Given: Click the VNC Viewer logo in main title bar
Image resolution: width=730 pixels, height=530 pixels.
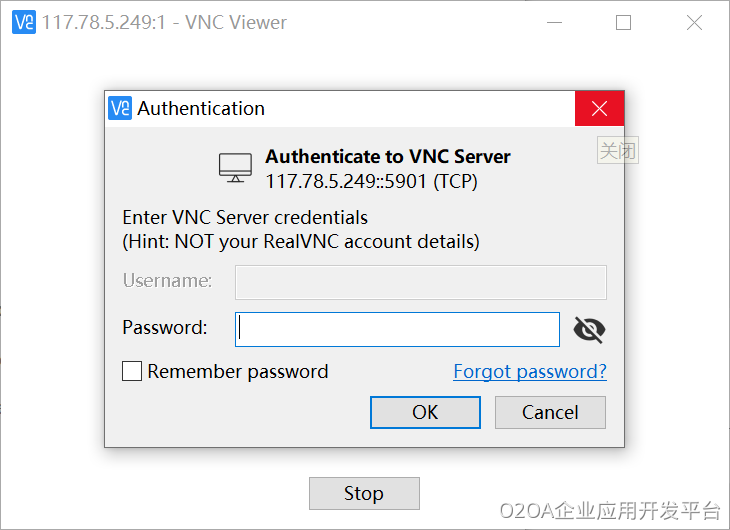Looking at the screenshot, I should tap(23, 22).
